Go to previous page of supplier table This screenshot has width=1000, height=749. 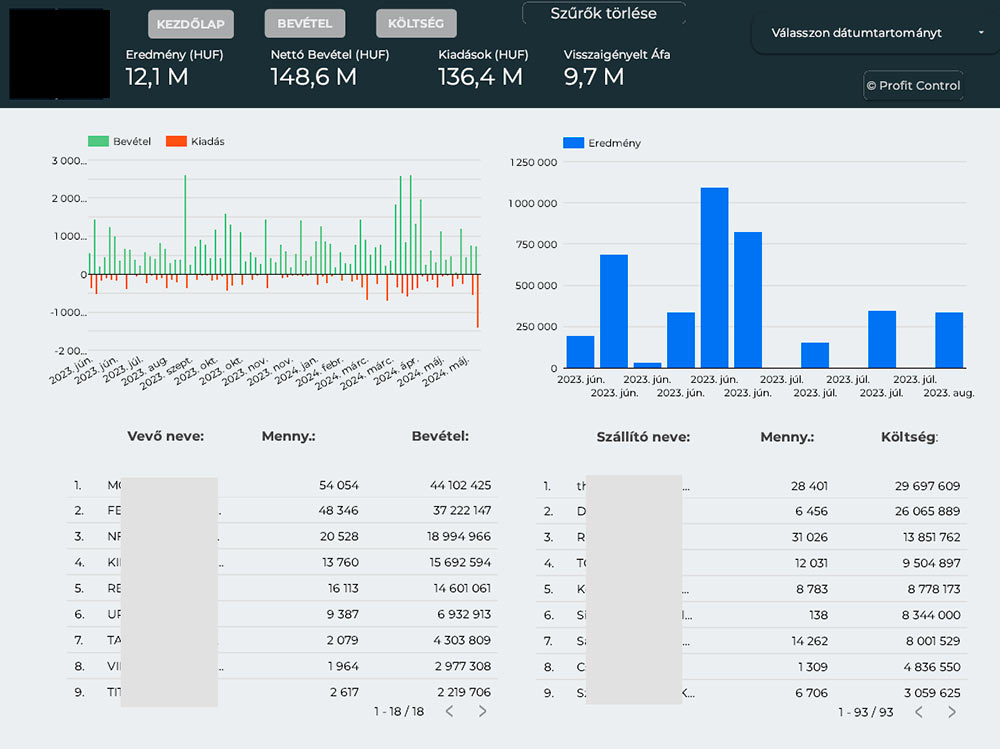918,712
